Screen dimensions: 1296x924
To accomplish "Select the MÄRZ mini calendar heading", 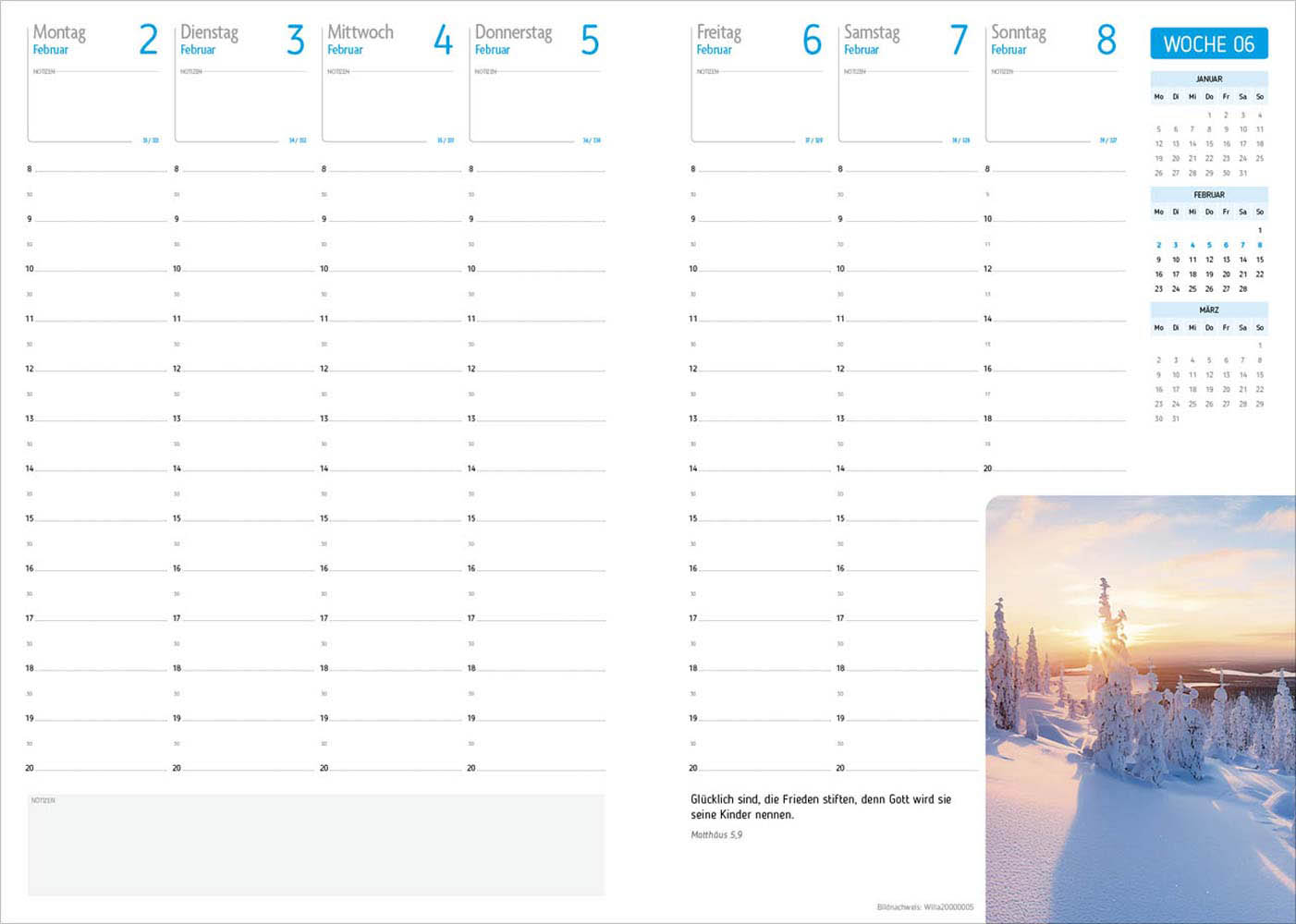I will (1208, 310).
